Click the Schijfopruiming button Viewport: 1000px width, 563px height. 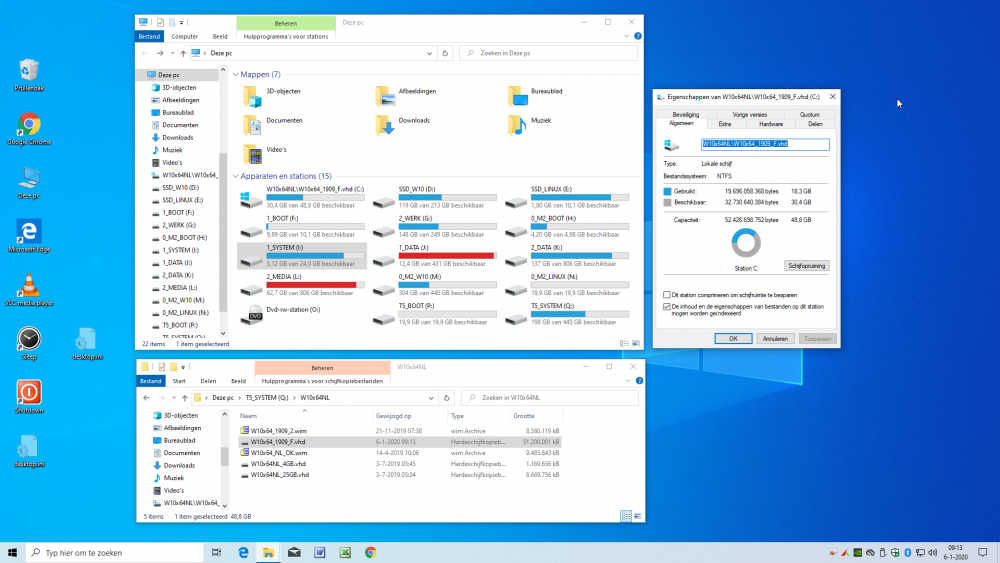pos(806,266)
